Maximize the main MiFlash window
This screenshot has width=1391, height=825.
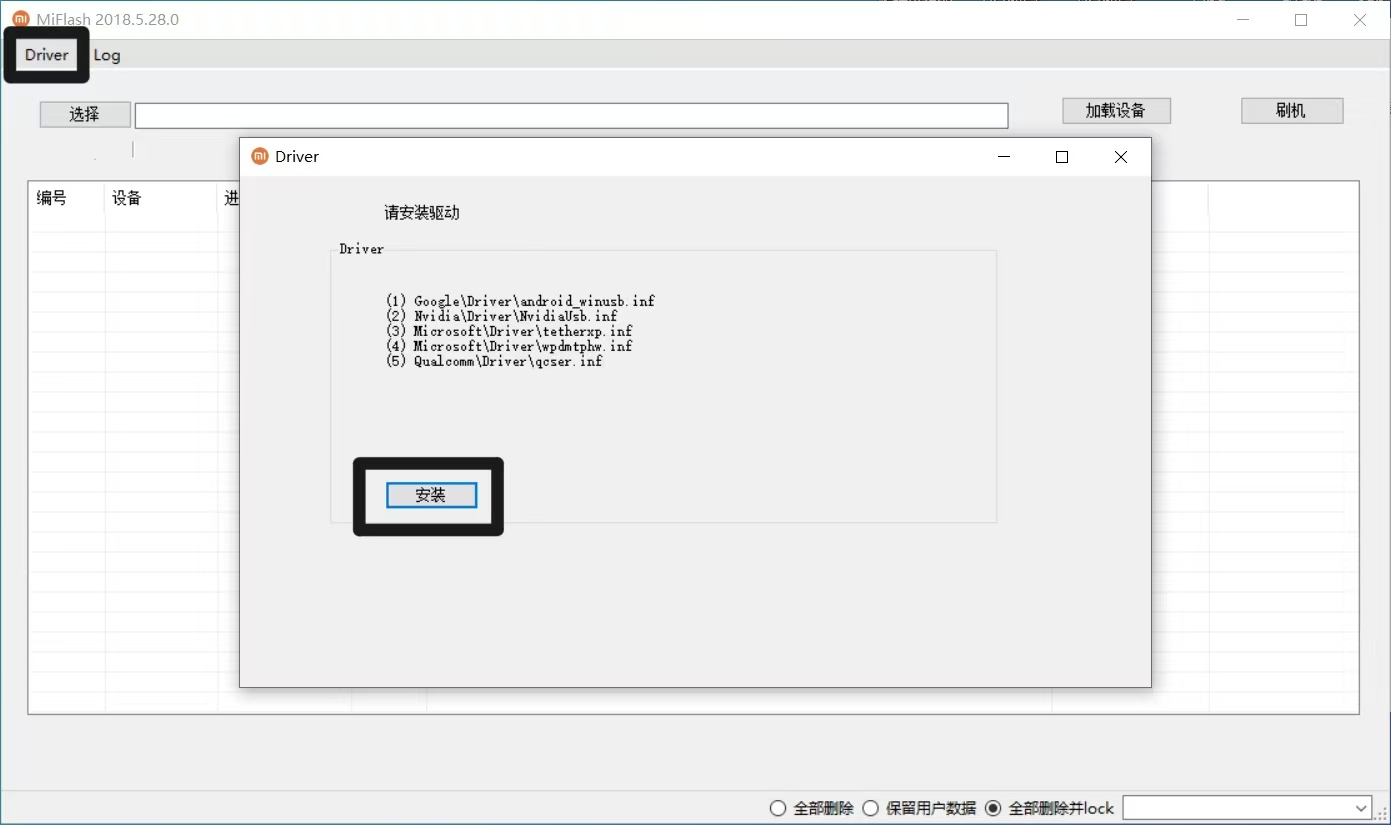(1301, 19)
